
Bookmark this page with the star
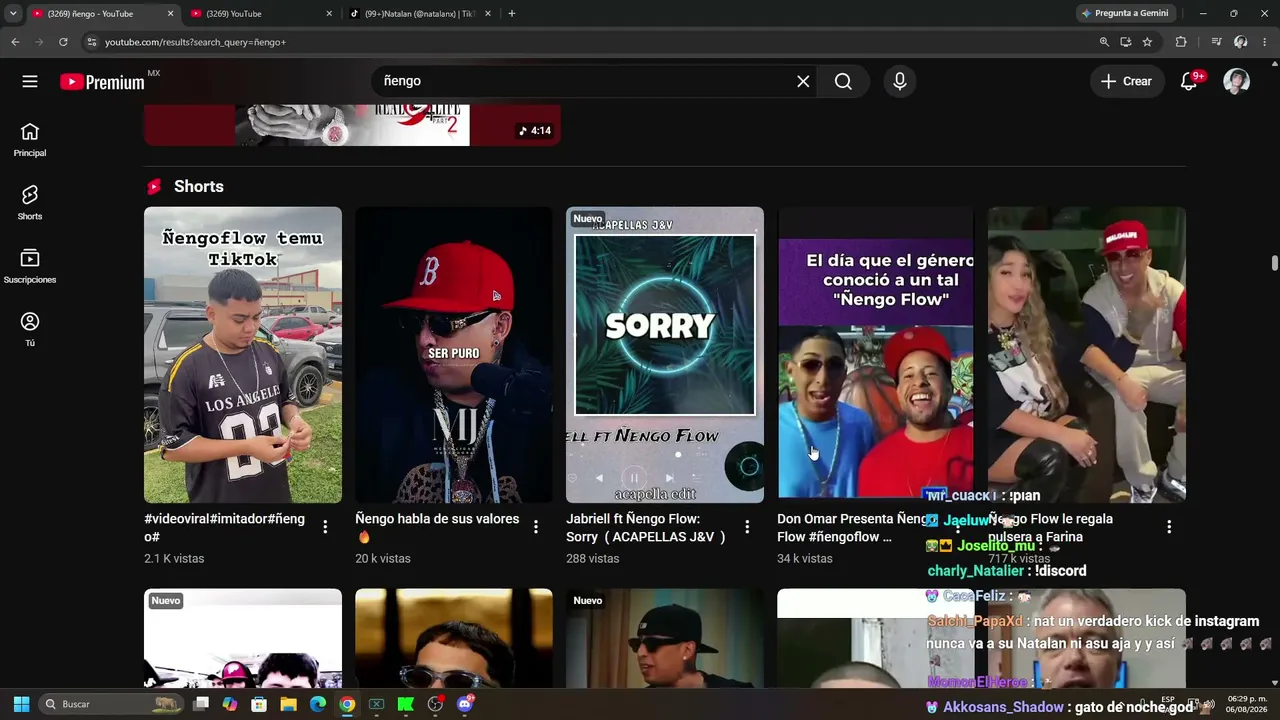[1147, 42]
